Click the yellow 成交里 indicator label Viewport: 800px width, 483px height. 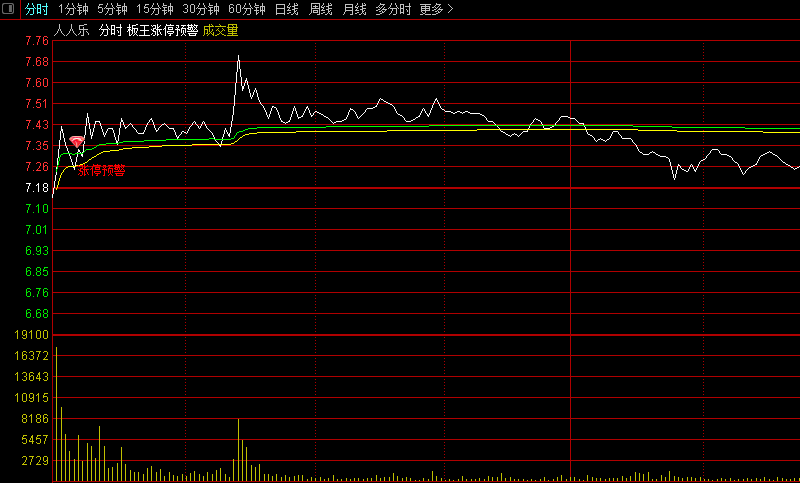click(x=220, y=30)
